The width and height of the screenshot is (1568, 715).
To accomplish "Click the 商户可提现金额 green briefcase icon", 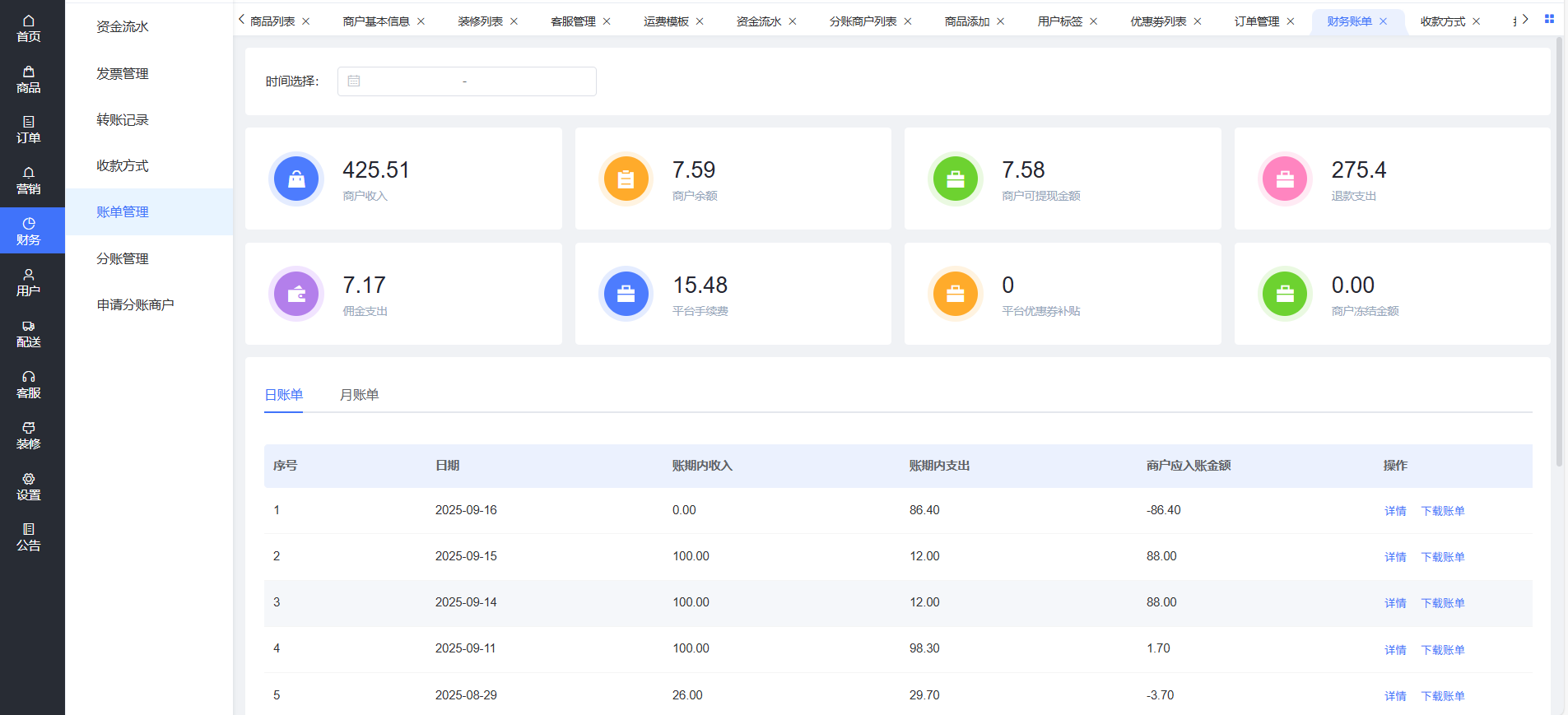I will pos(956,179).
